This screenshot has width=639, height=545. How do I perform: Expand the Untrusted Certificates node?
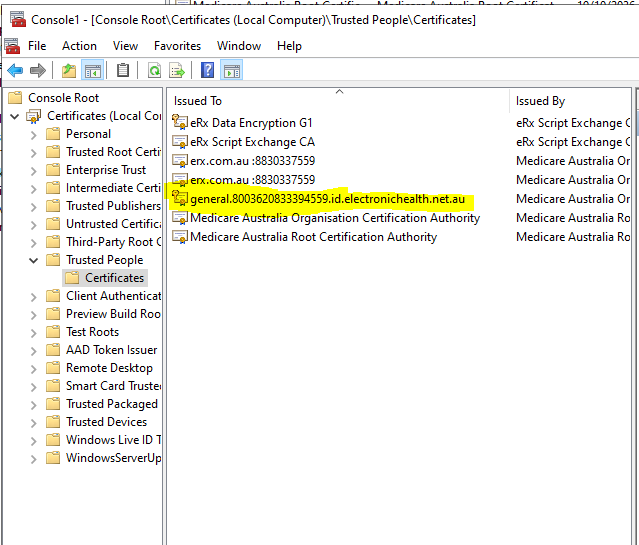click(33, 225)
